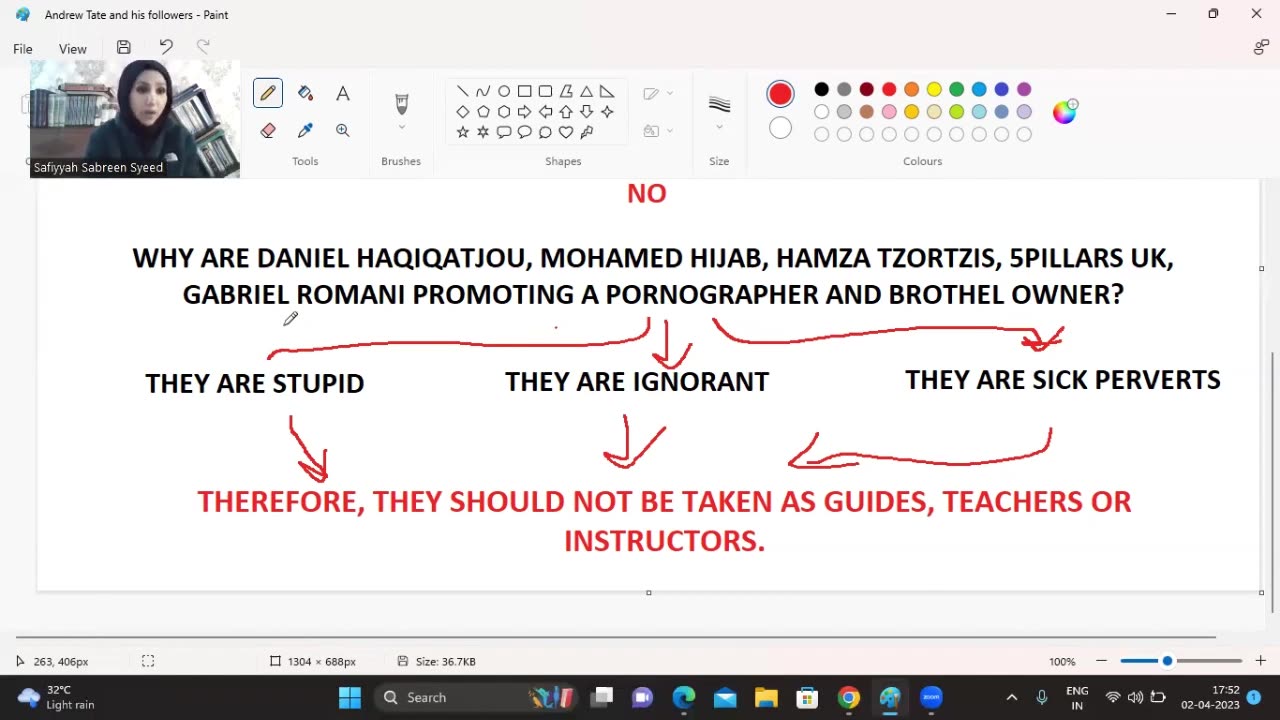Pick the purple colour swatch
1280x720 pixels.
[1024, 90]
